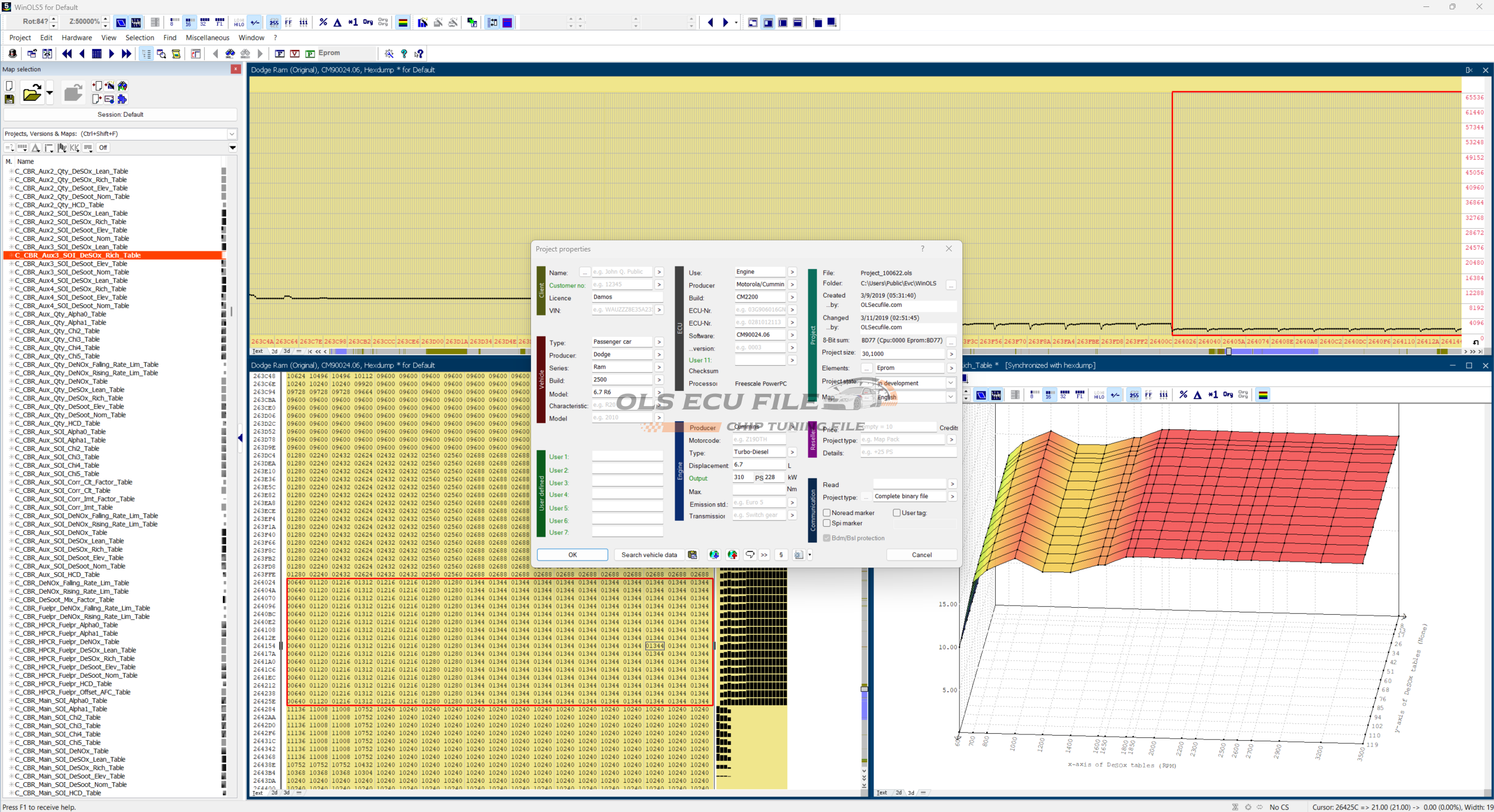Expand the Projects, Versions & Maps combo box
This screenshot has height=812, width=1494.
(232, 134)
